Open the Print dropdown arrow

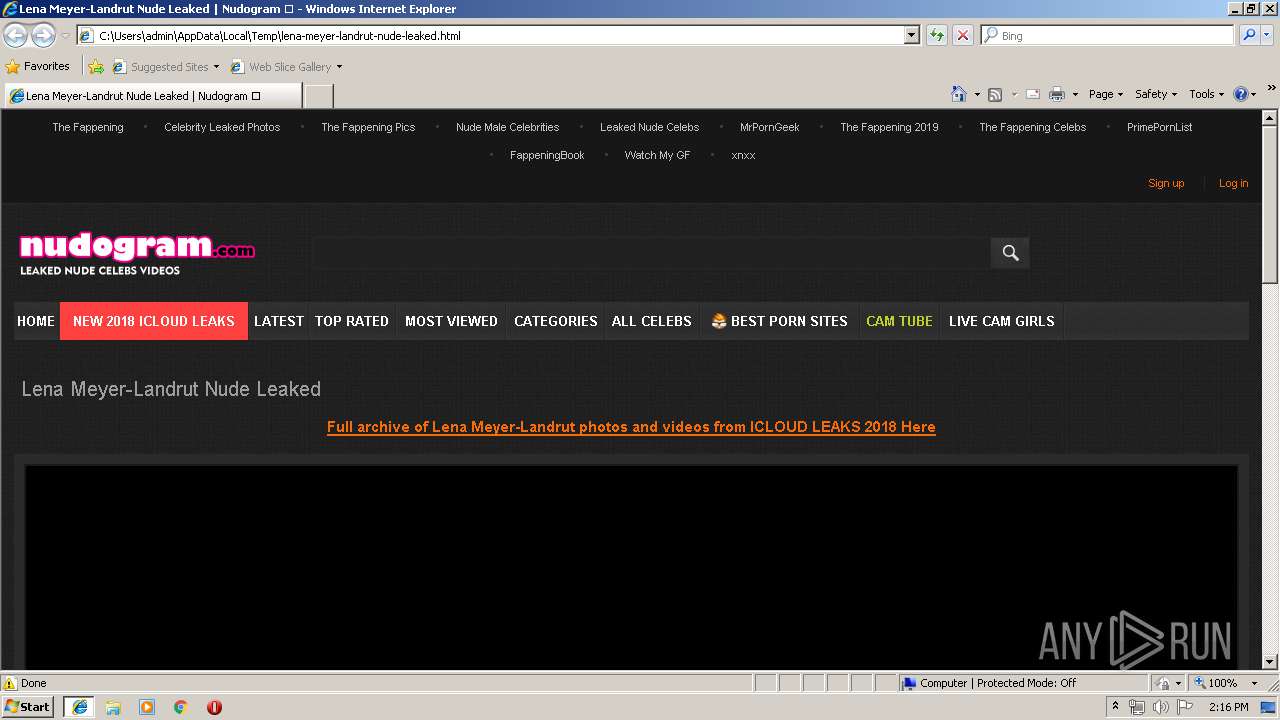(x=1075, y=94)
